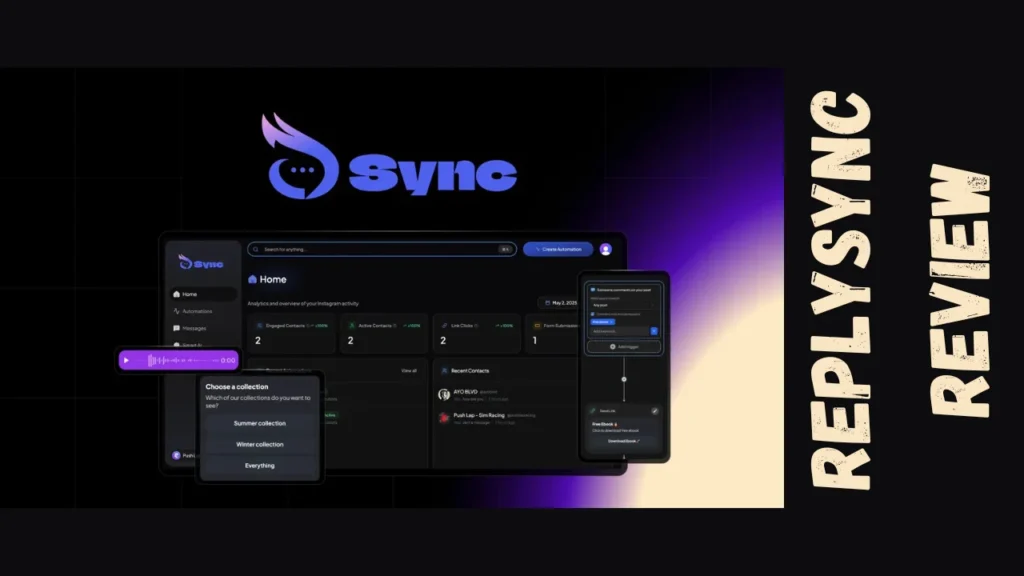The height and width of the screenshot is (576, 1024).
Task: Click the connector node between flow cards
Action: click(x=624, y=379)
